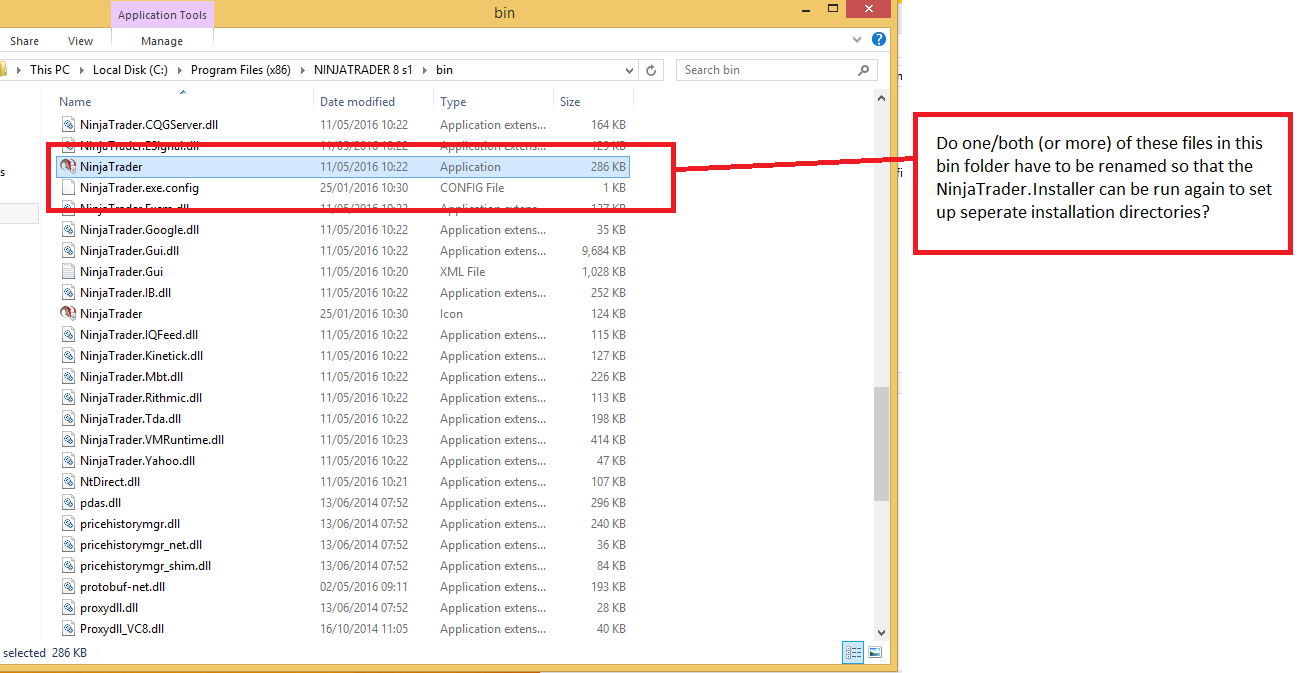Expand the ribbon with the chevron arrow
Screen dimensions: 1307x673
click(858, 40)
